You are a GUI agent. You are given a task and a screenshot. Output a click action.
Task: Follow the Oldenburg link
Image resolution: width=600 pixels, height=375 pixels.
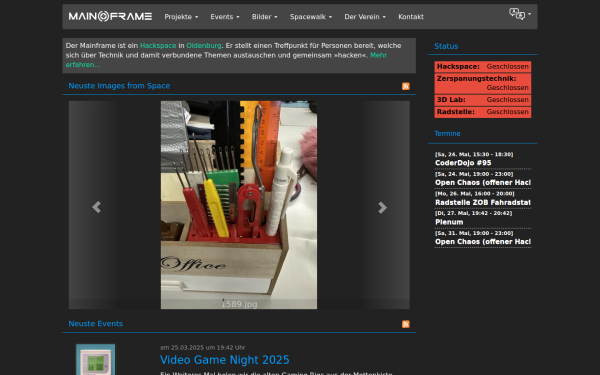click(x=204, y=46)
